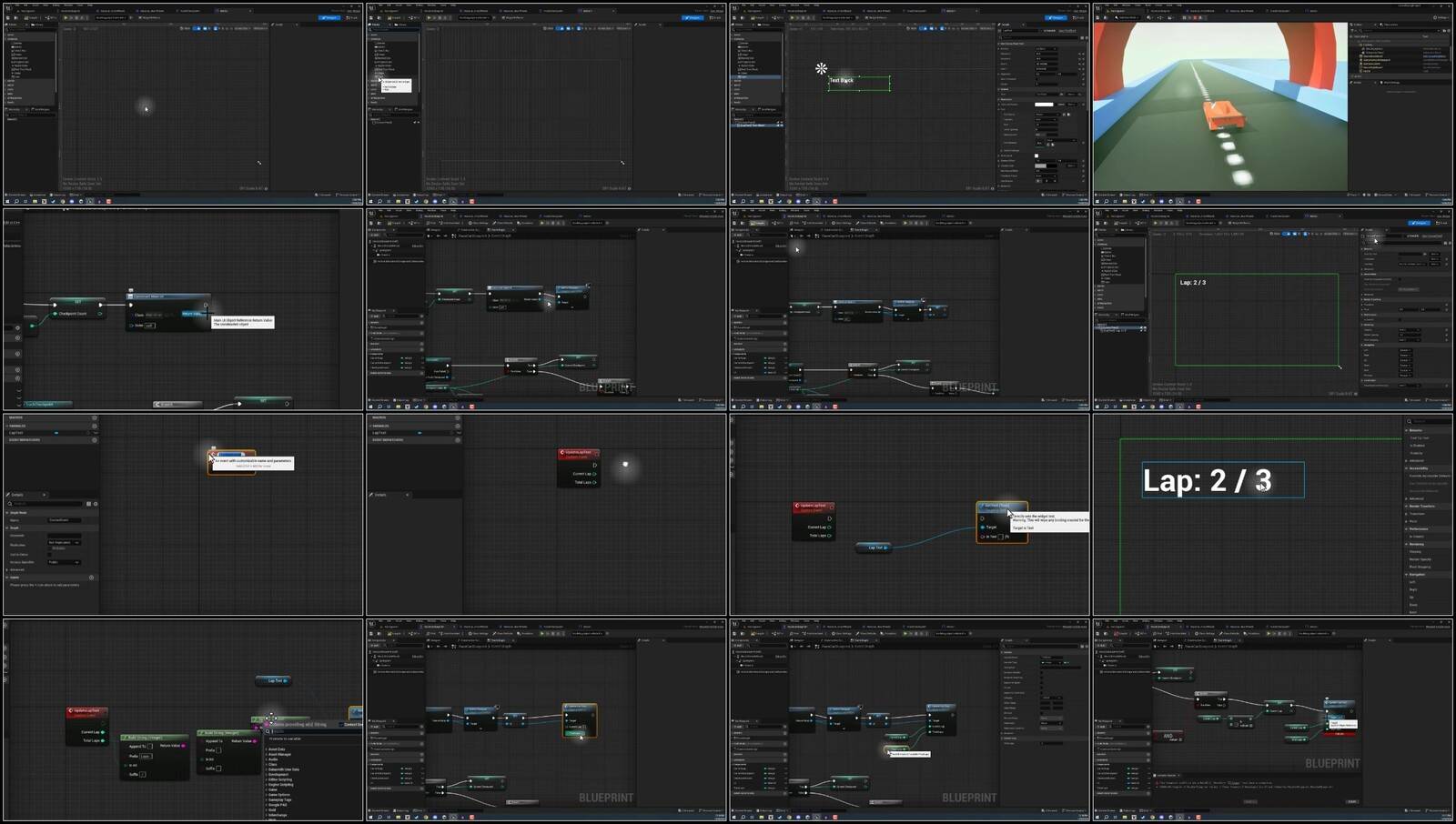Select the small 'Lap: 2 / 3' text in designer canvas
The width and height of the screenshot is (1456, 824).
(1193, 283)
